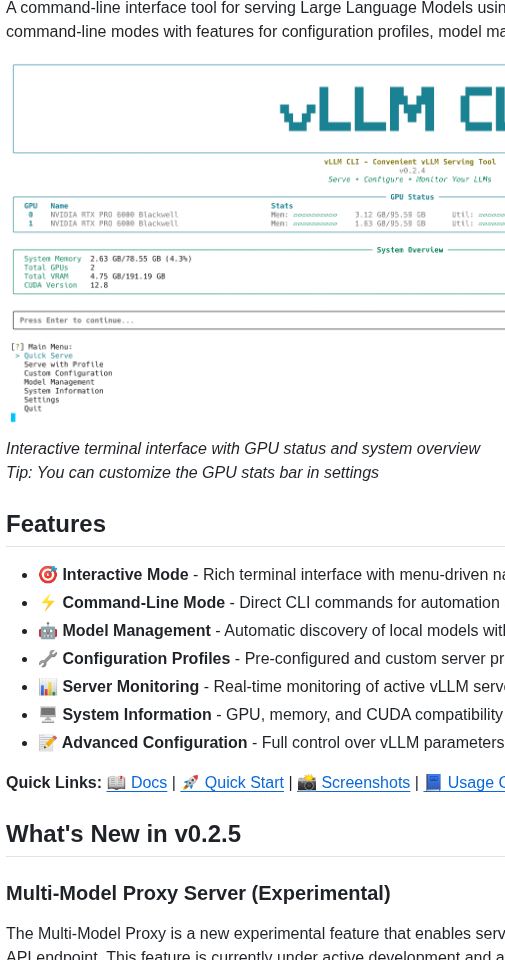The image size is (505, 960).
Task: Open the Usage link with blue book icon
Action: (464, 782)
